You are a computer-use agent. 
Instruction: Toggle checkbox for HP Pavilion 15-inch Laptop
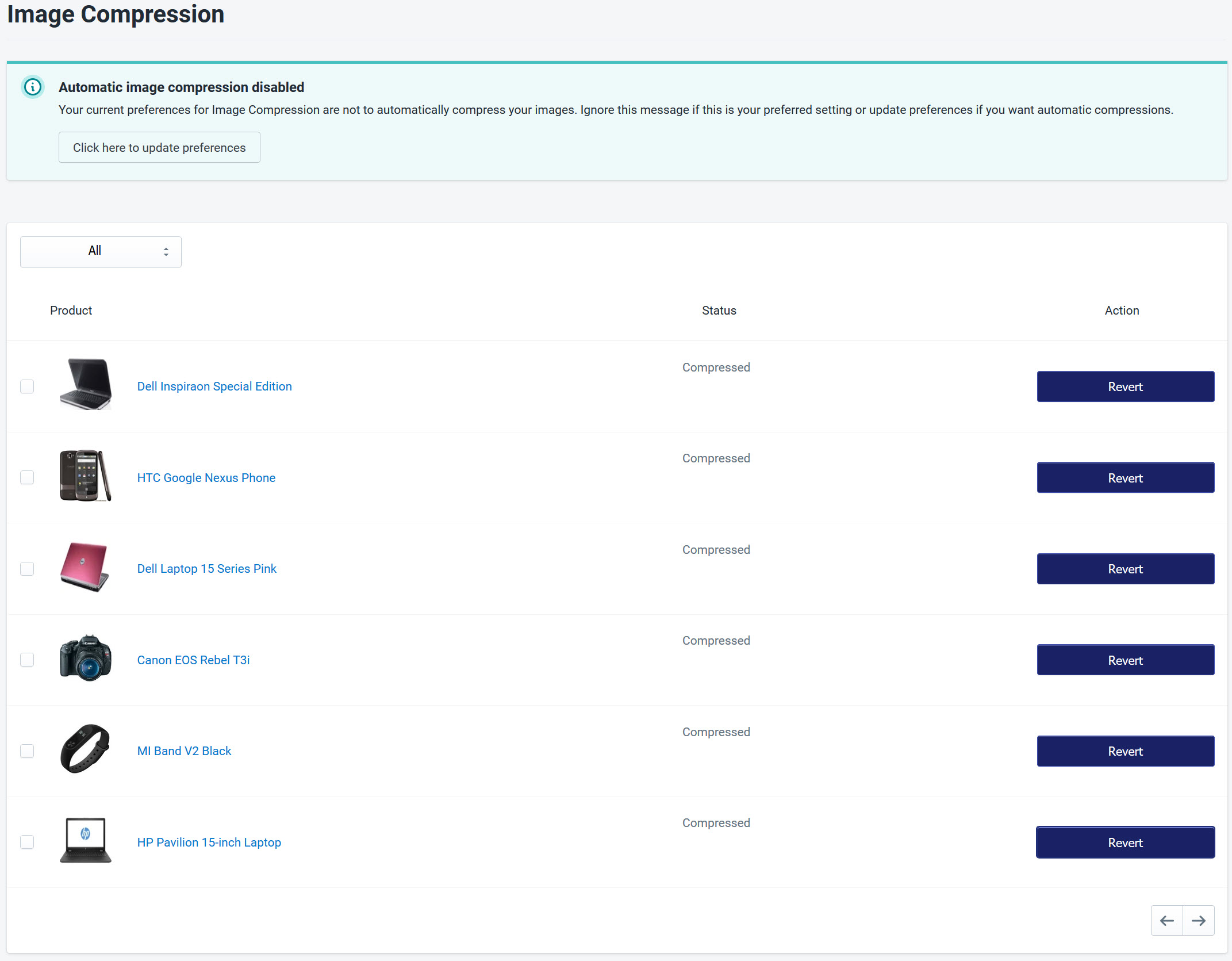click(x=27, y=842)
